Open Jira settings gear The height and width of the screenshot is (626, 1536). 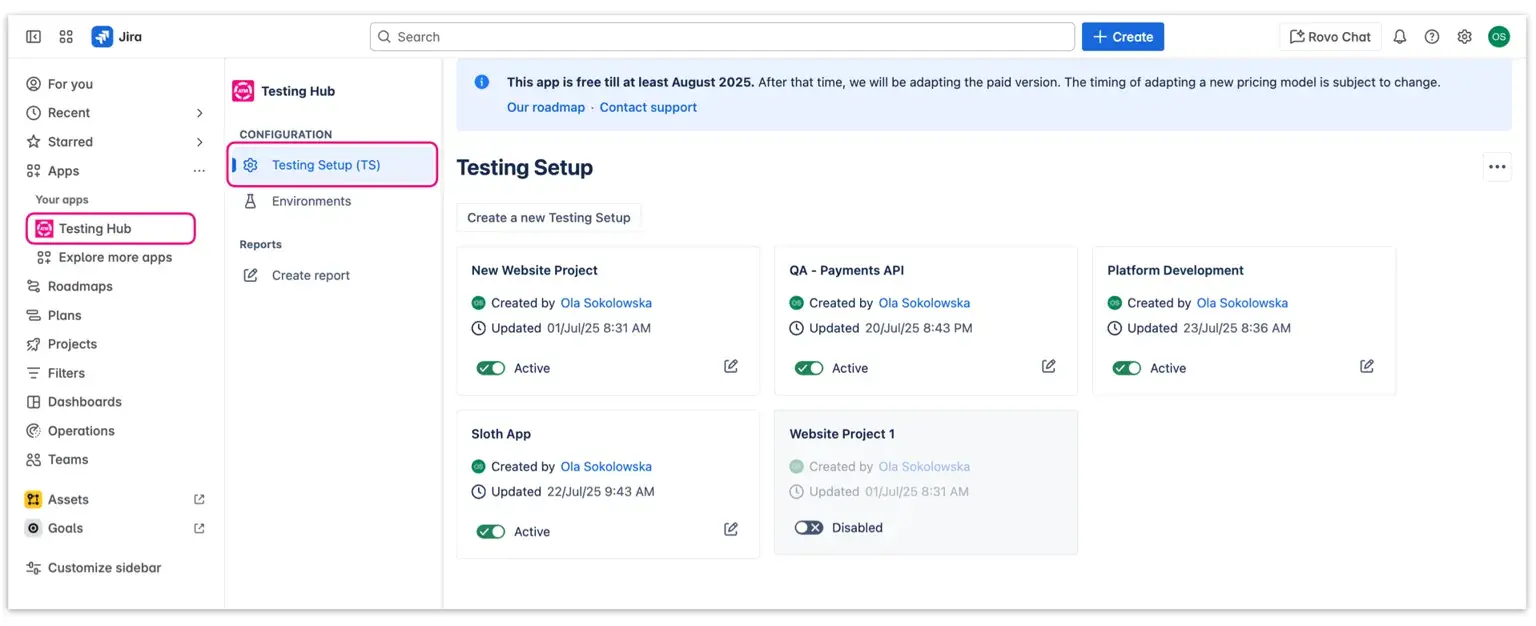(1464, 36)
